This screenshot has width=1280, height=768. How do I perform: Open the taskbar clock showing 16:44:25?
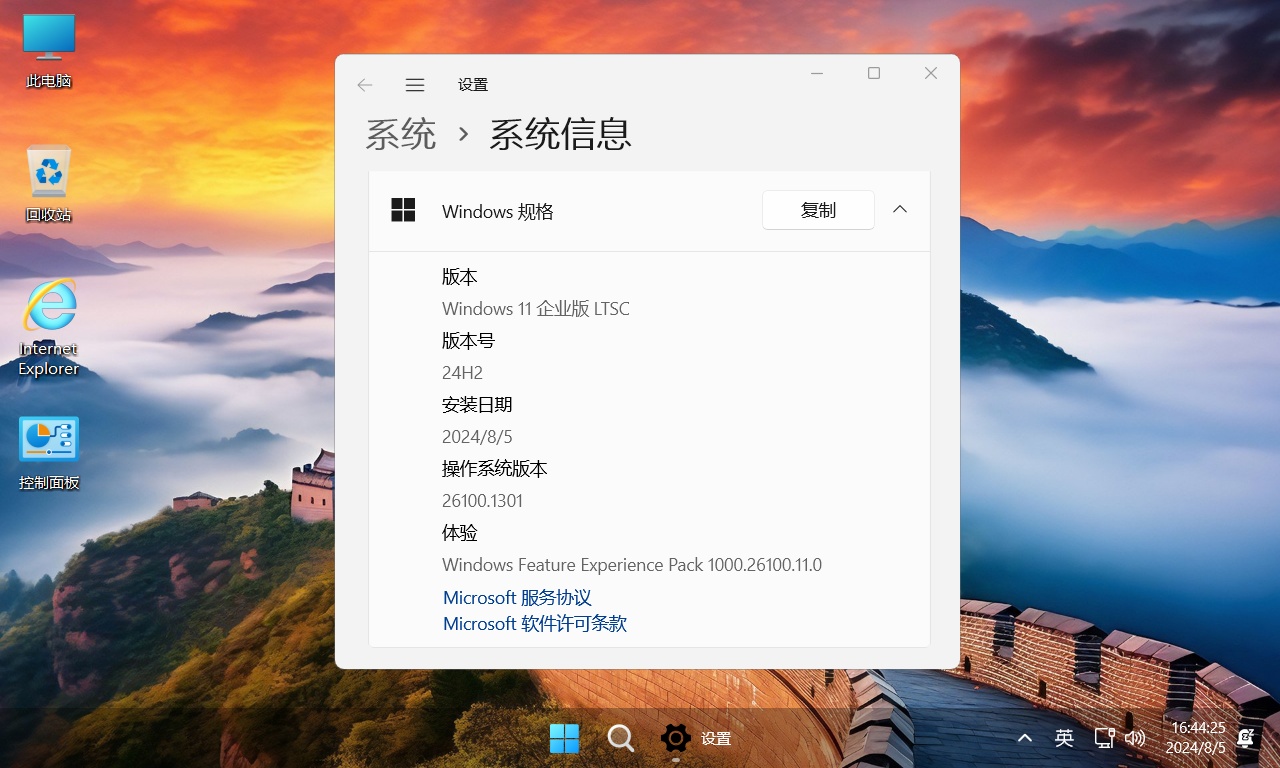coord(1196,738)
